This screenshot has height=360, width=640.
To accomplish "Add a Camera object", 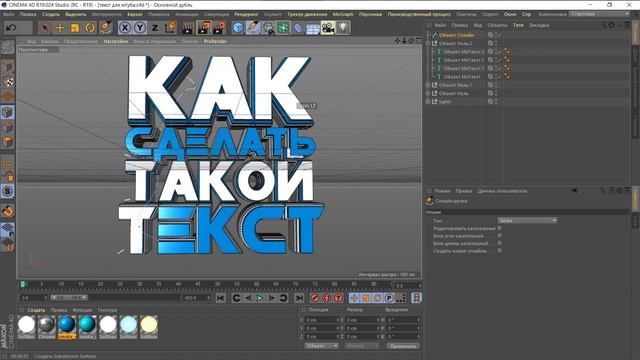I will 328,28.
